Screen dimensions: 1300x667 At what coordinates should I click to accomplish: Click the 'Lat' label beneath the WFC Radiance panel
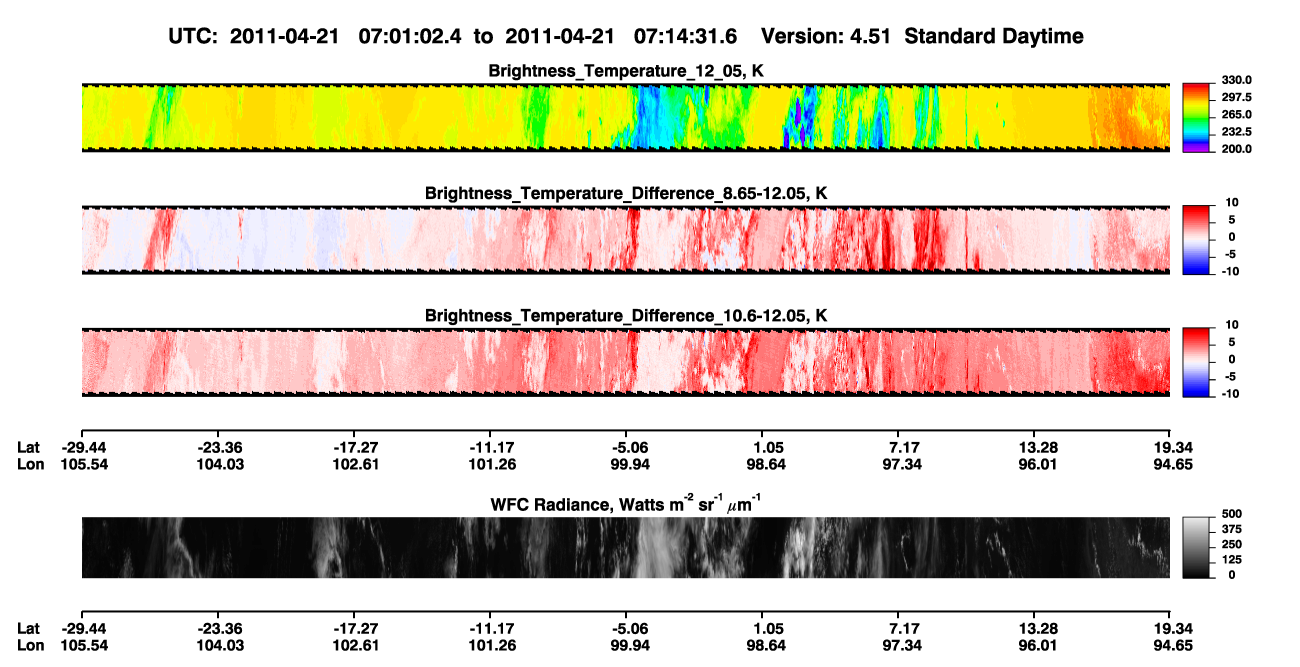pyautogui.click(x=29, y=629)
